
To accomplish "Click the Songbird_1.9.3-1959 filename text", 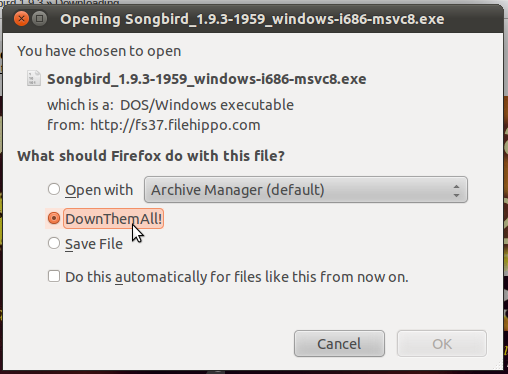I will (x=207, y=79).
